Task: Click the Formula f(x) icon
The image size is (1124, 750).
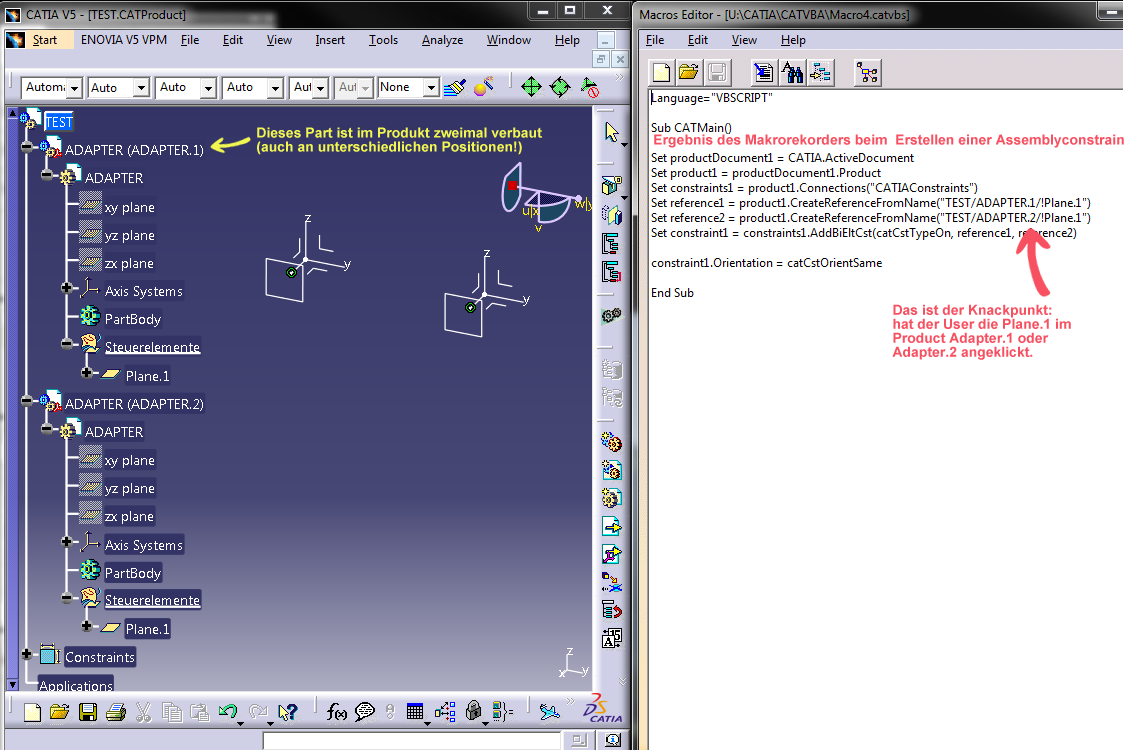Action: (336, 712)
